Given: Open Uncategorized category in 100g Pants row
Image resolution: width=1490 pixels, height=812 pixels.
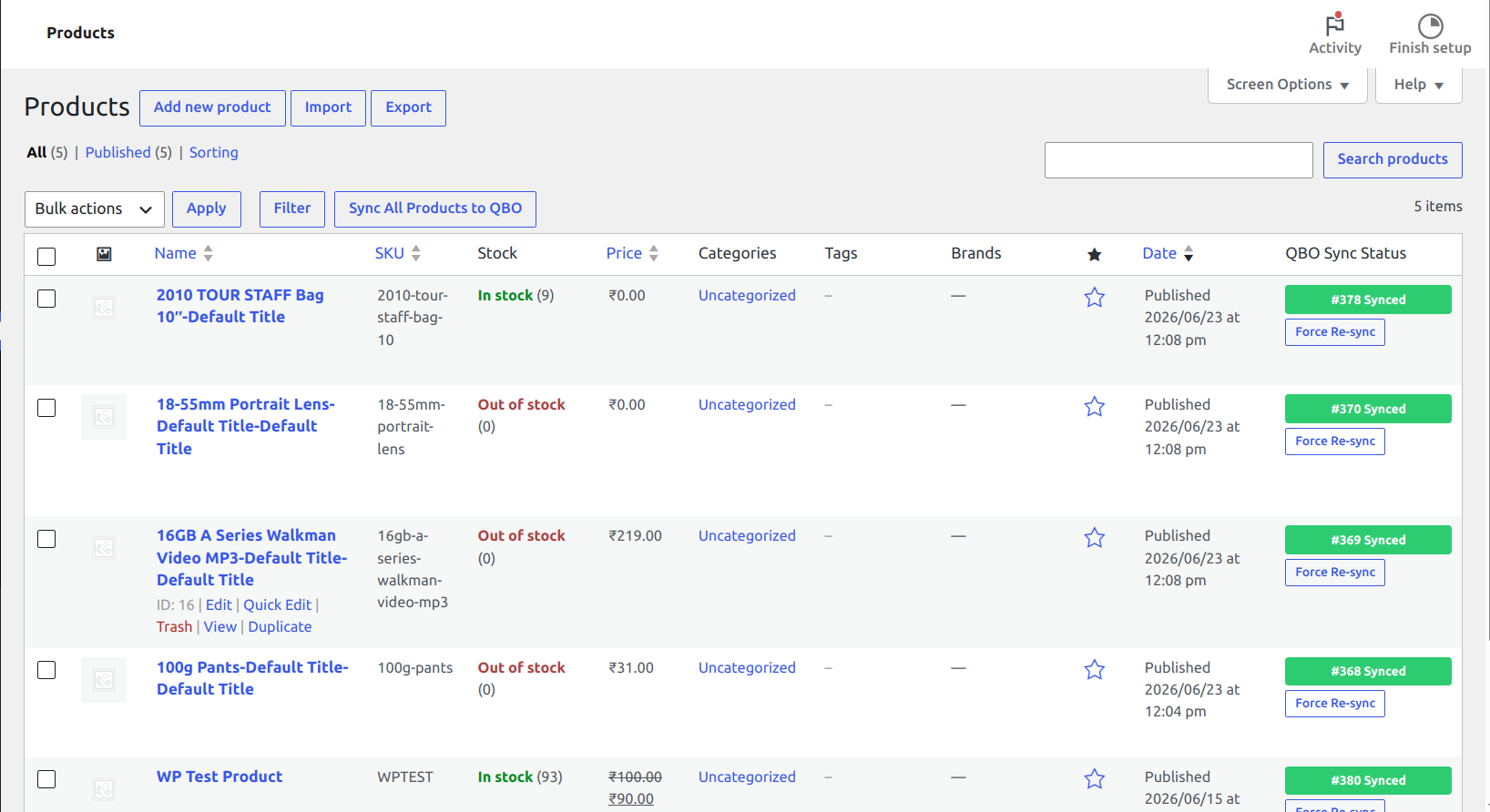Looking at the screenshot, I should click(747, 667).
